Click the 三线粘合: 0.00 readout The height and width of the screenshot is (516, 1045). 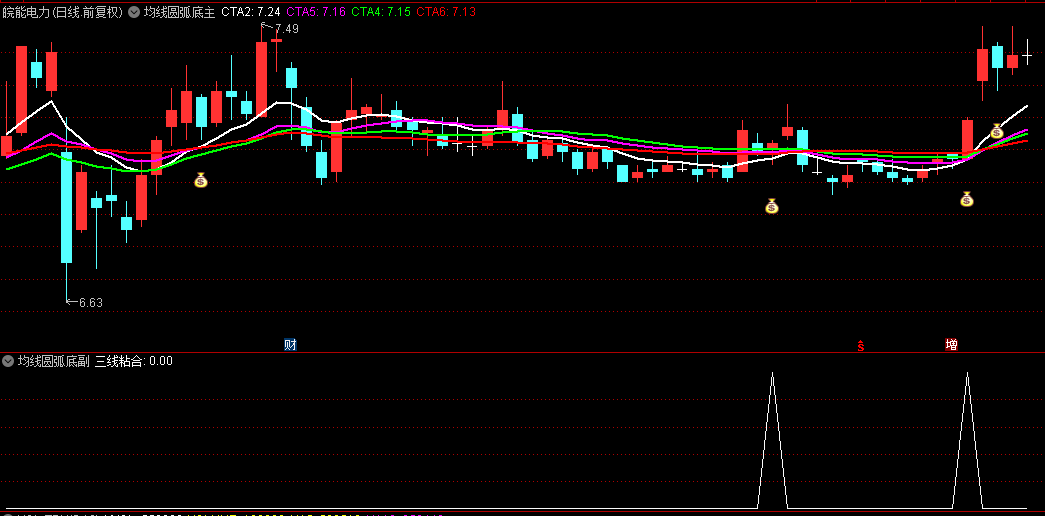134,361
